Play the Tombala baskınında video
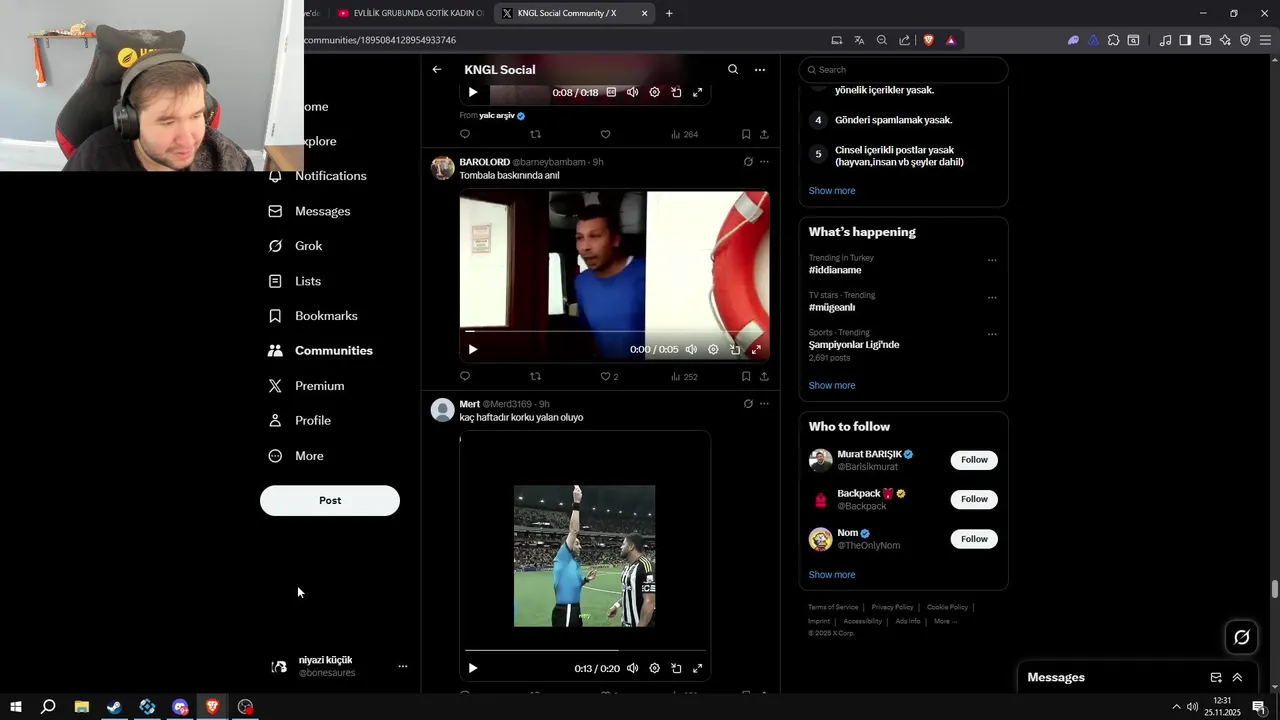The image size is (1280, 720). coord(473,349)
